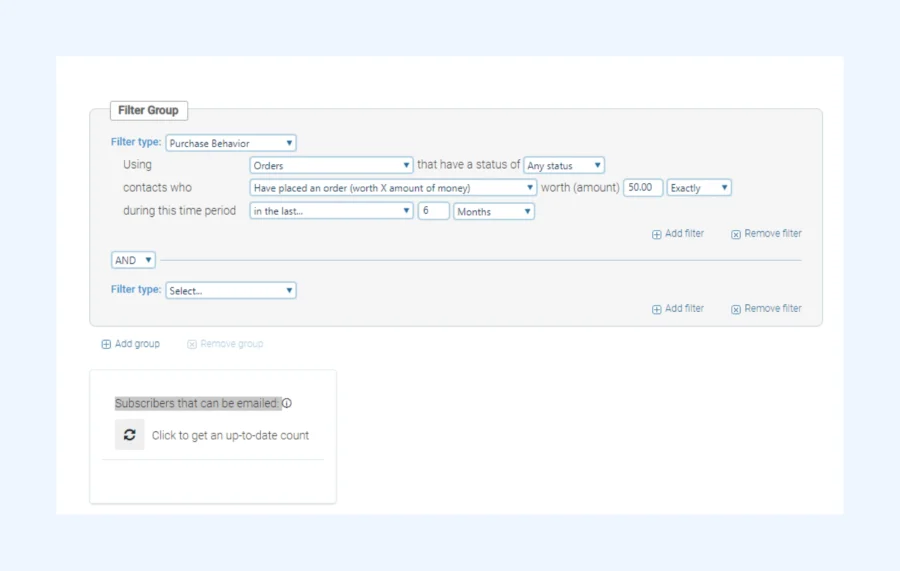Click the 'during this time period' label
This screenshot has height=571, width=900.
[179, 211]
